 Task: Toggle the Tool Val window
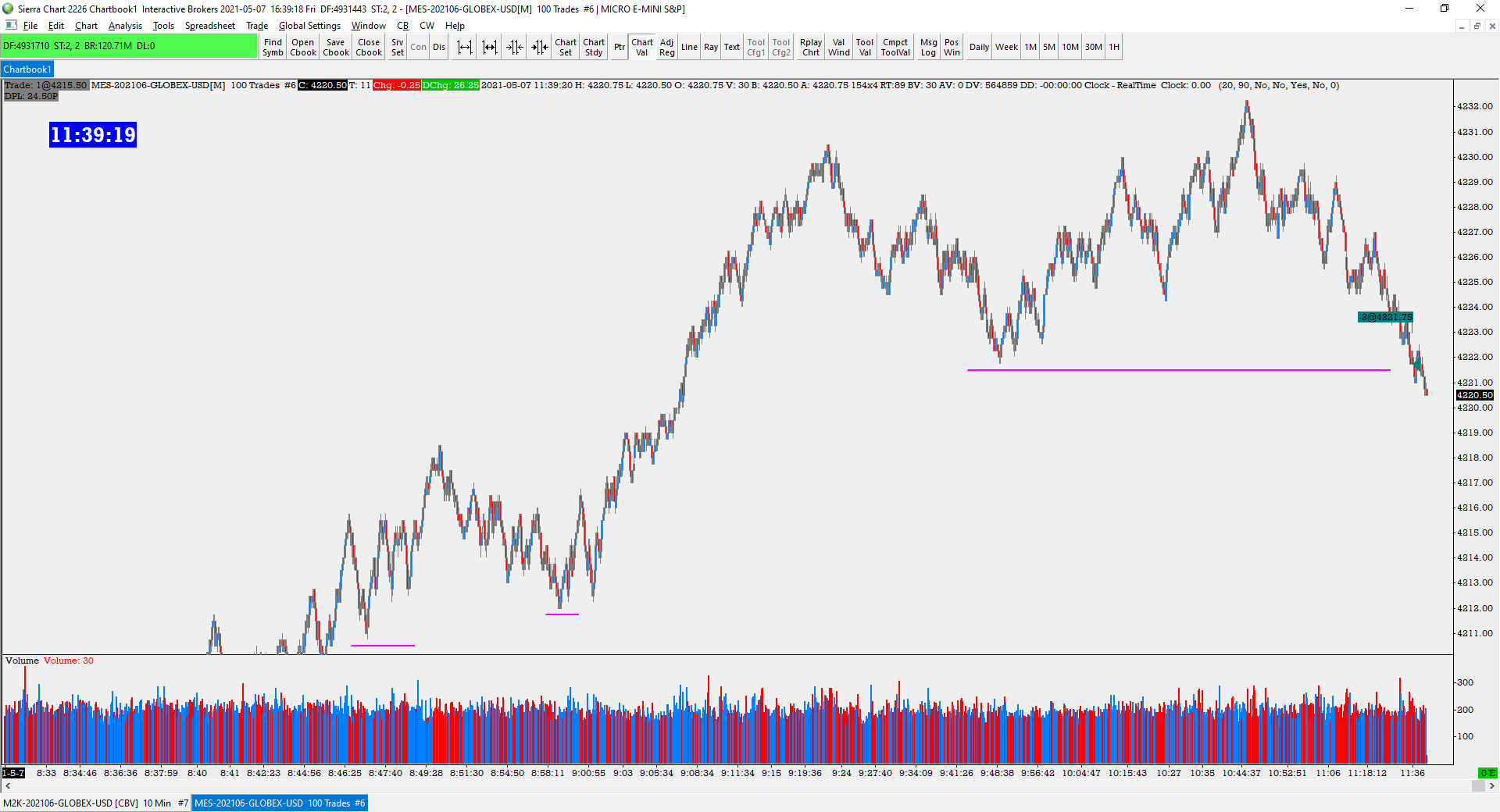(865, 48)
